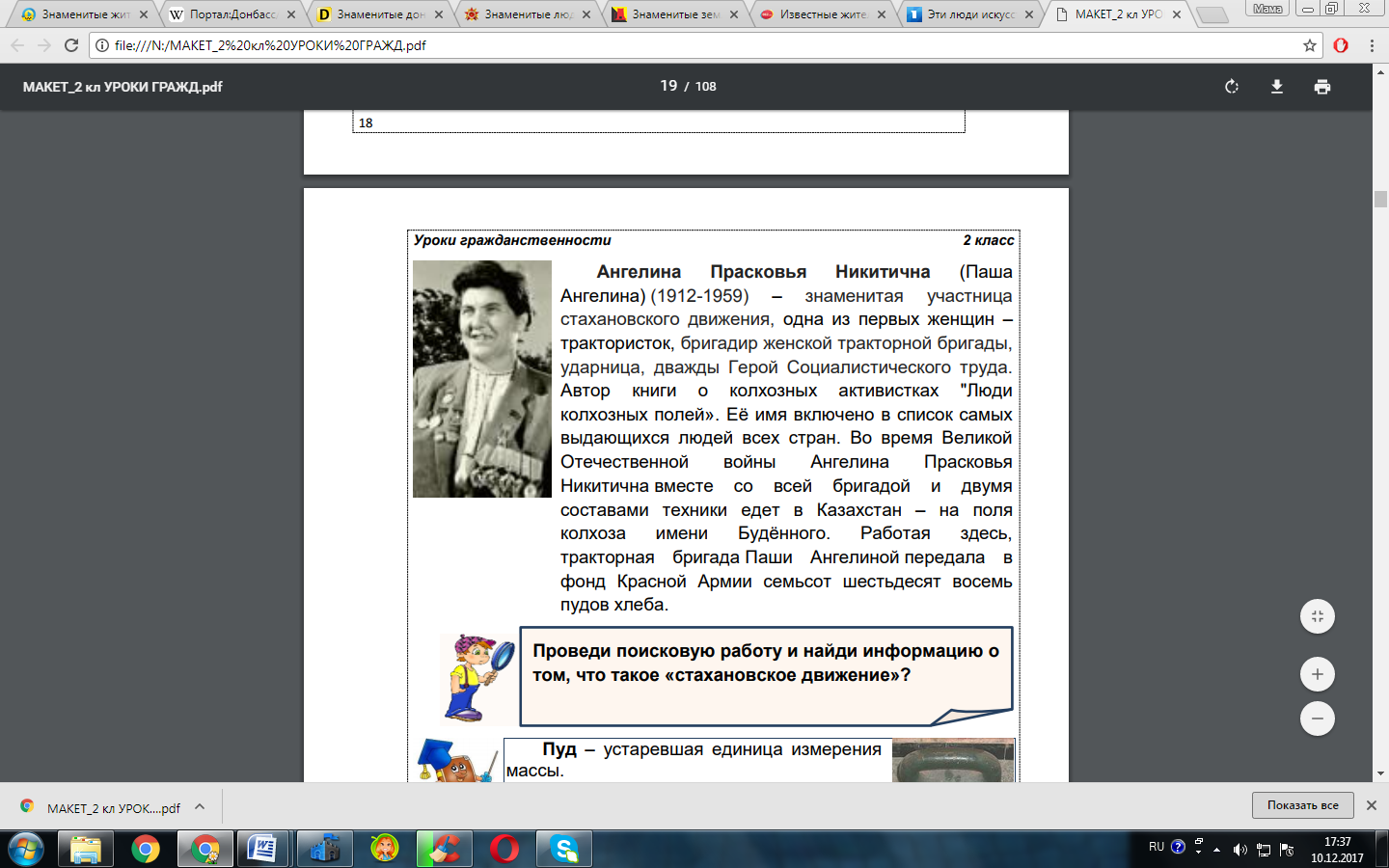Viewport: 1389px width, 868px height.
Task: Click the file URL address bar
Action: pyautogui.click(x=704, y=45)
